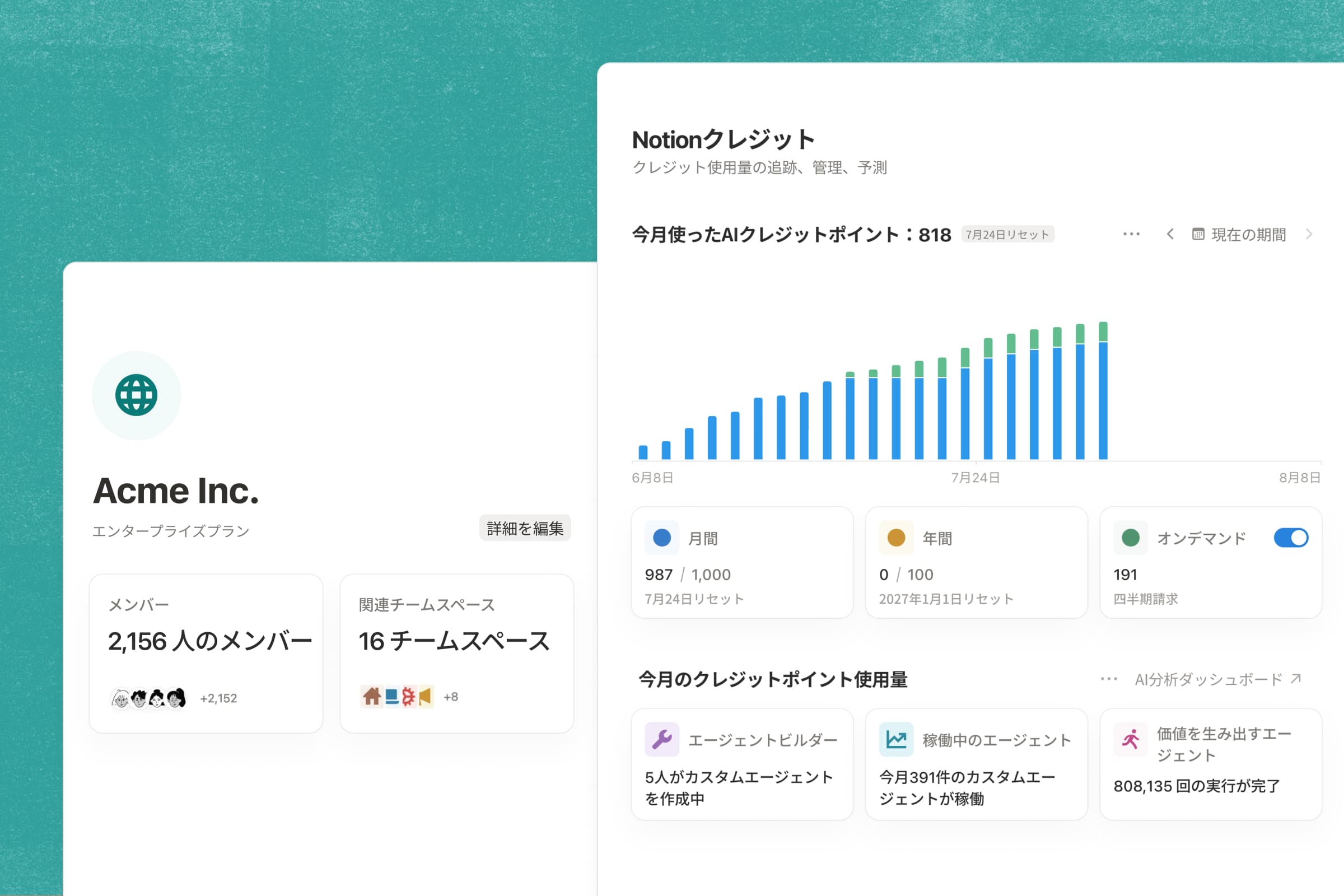1344x896 pixels.
Task: Click the calendar icon next to 現在の期間
Action: (1198, 234)
